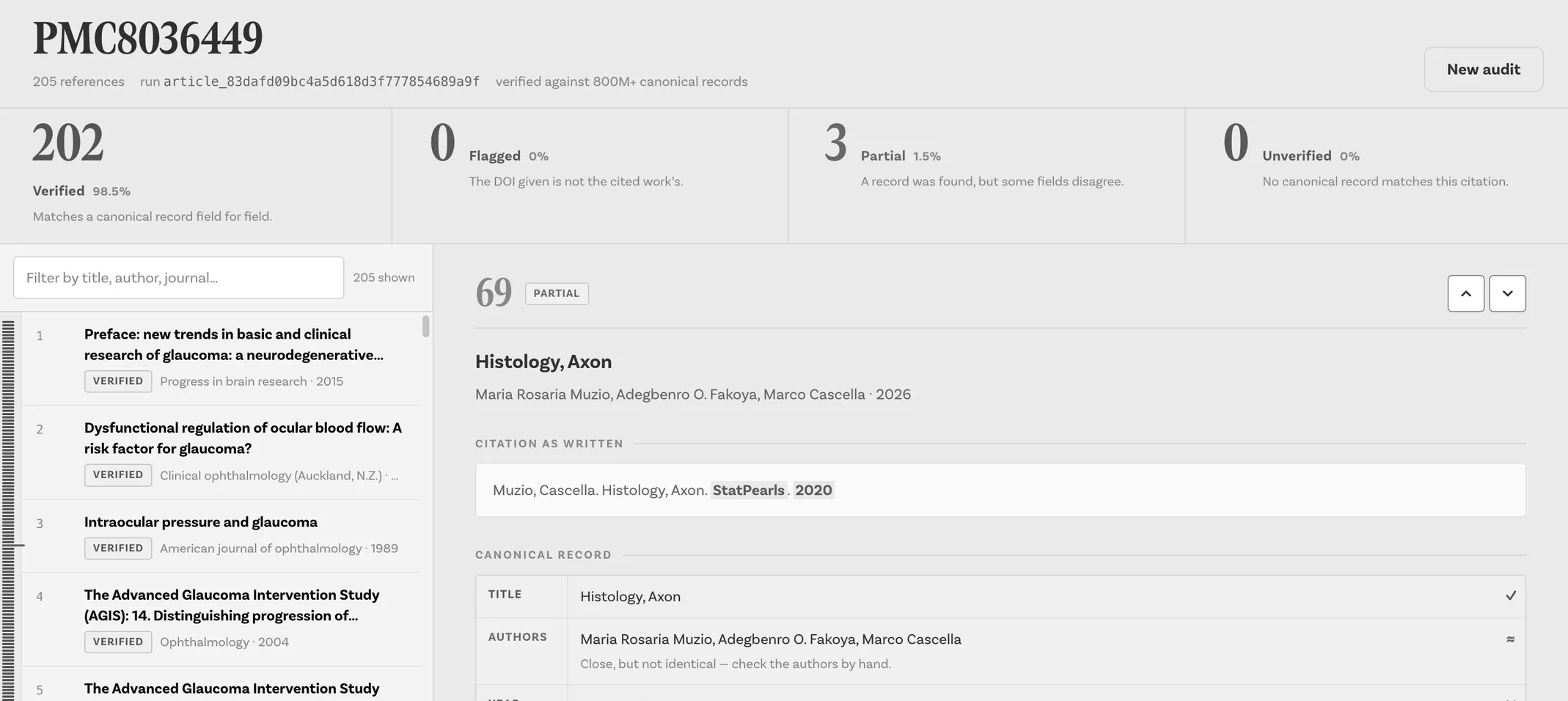Screen dimensions: 1568x701
Task: Open reference 3 Intraocular pressure and glaucoma
Action: coord(220,536)
